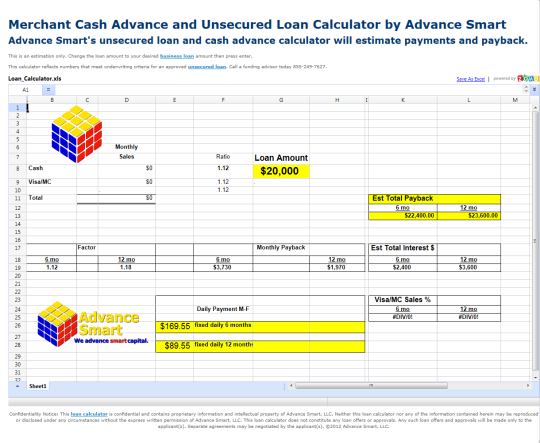Select column header L
The width and height of the screenshot is (540, 443).
(469, 100)
